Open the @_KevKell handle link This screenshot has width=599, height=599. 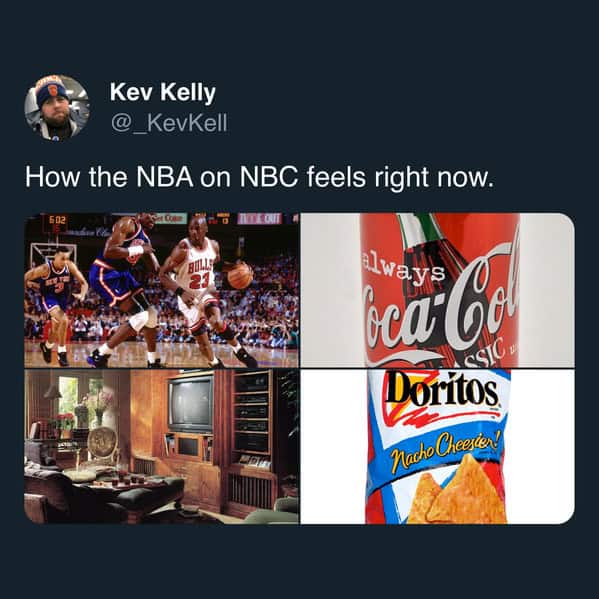[x=169, y=123]
